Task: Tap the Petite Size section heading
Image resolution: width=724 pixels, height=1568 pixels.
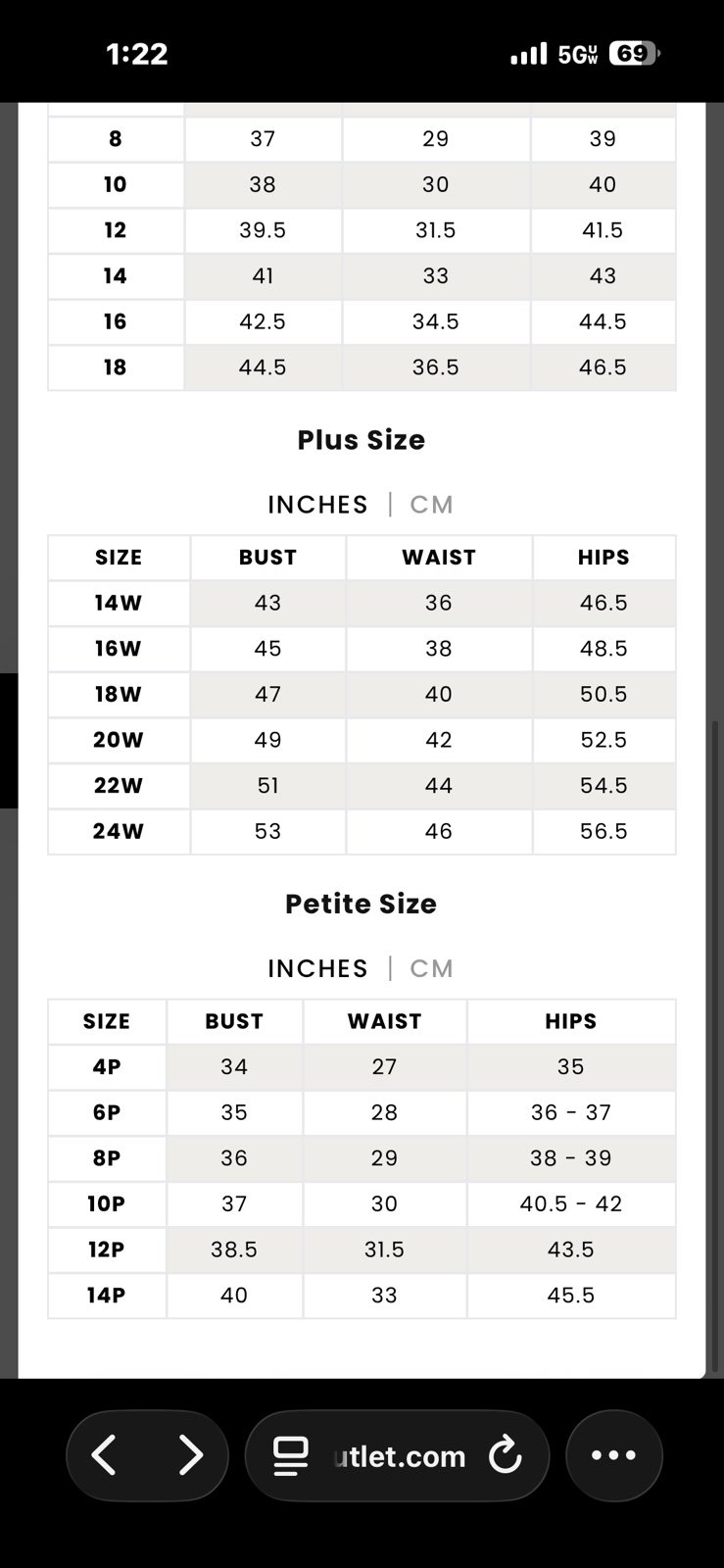Action: [362, 904]
